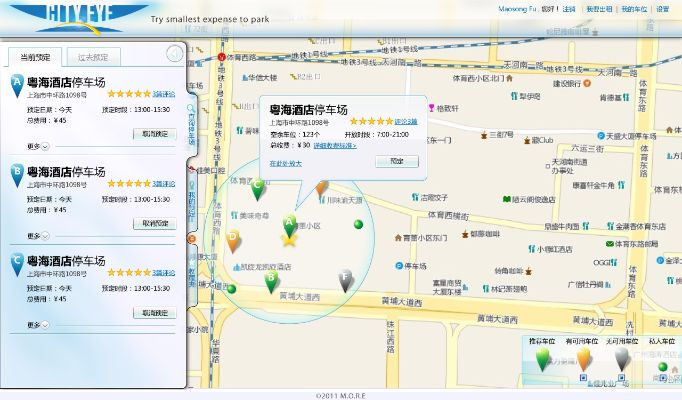The height and width of the screenshot is (400, 682).
Task: Click the 预定 button in the map popup
Action: [397, 161]
